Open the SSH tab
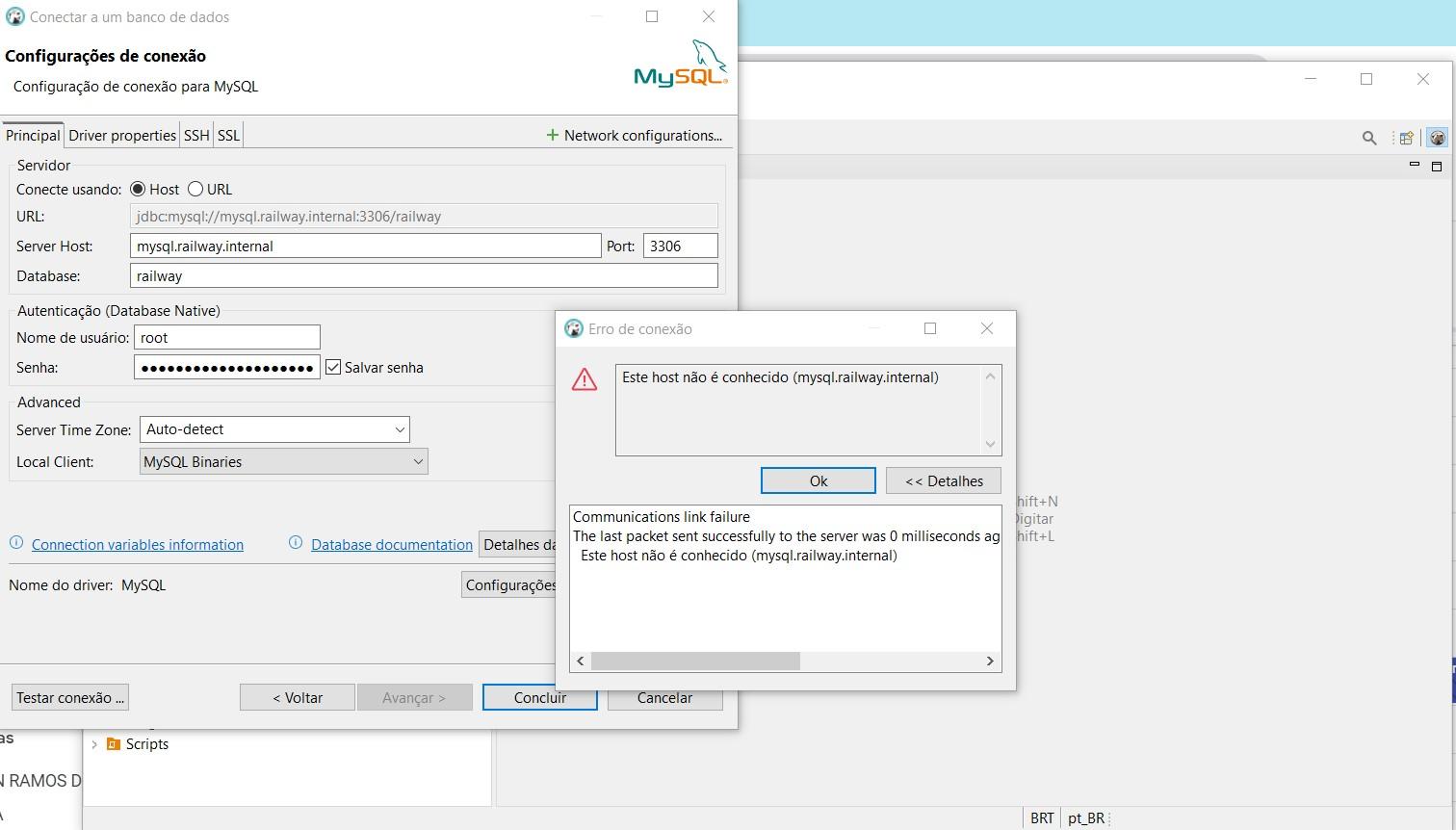The width and height of the screenshot is (1456, 830). [x=196, y=135]
